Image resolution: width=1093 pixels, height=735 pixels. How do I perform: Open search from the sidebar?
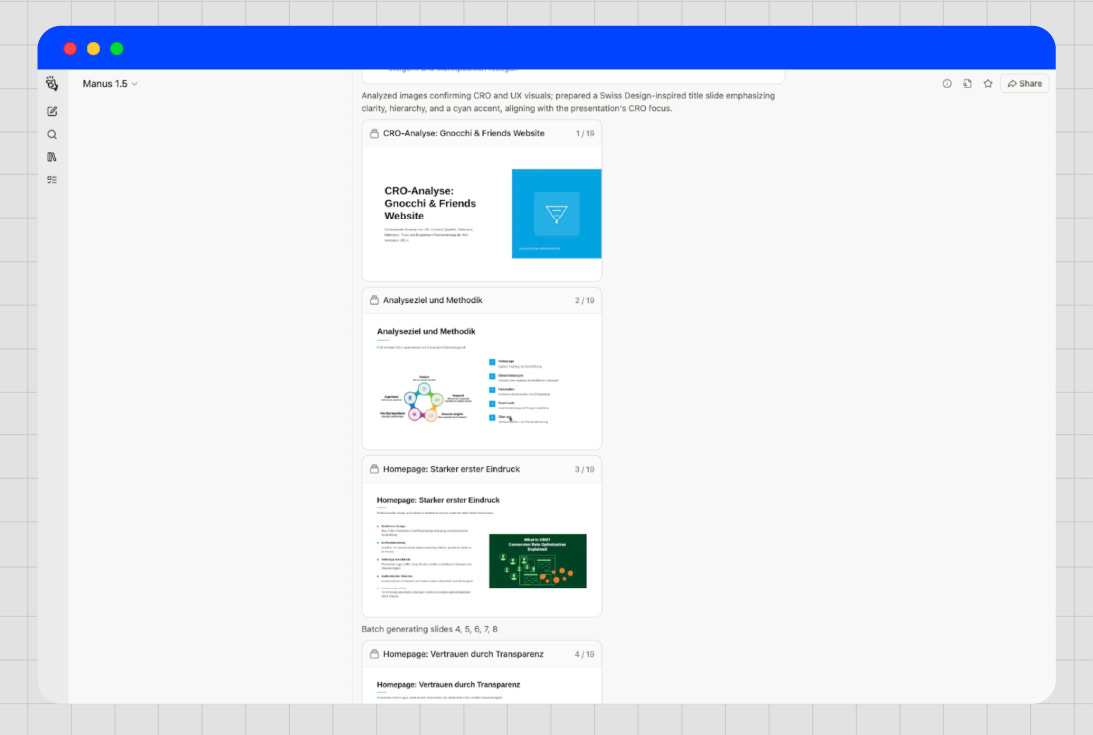pyautogui.click(x=52, y=134)
